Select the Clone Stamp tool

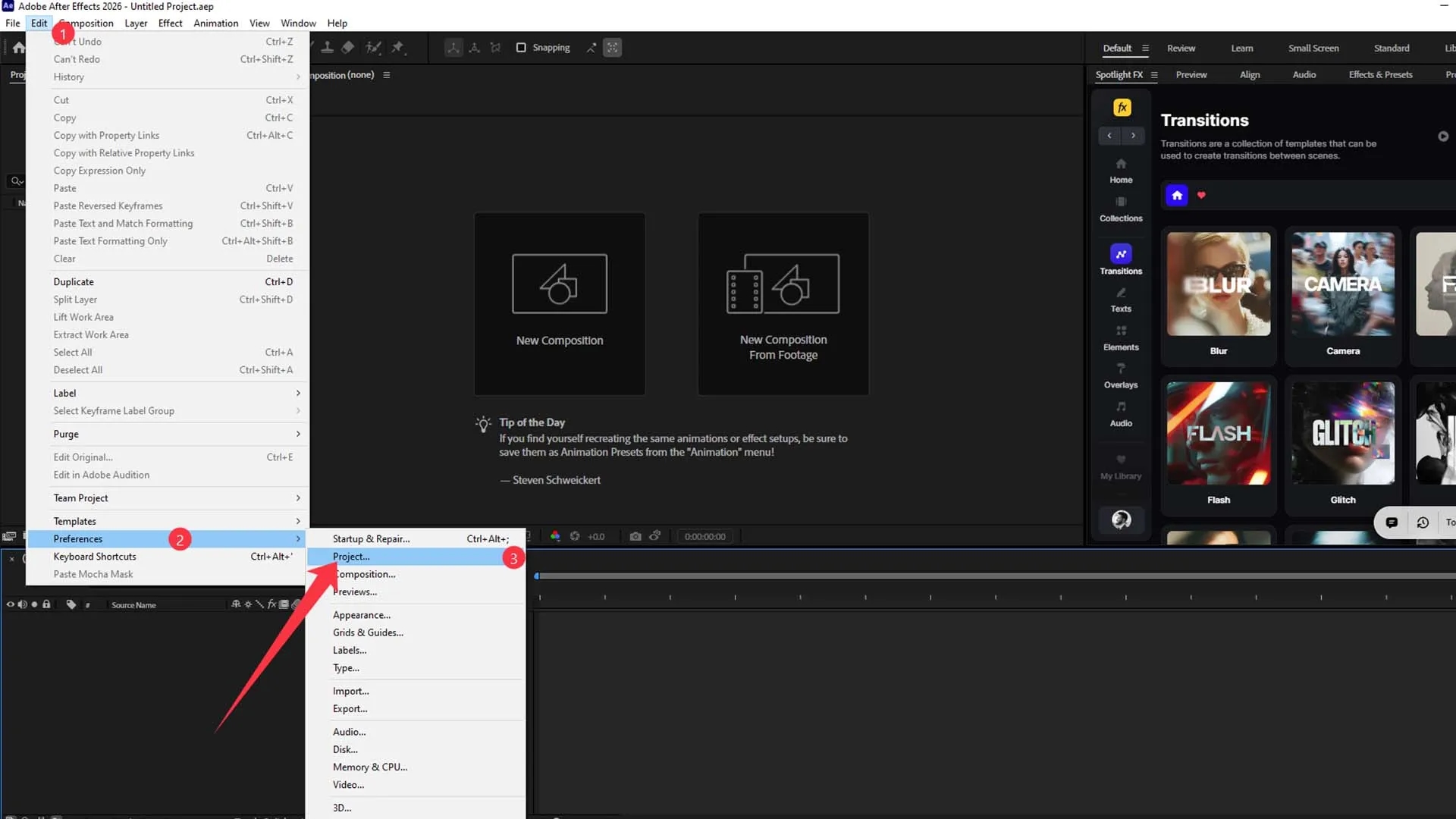328,48
